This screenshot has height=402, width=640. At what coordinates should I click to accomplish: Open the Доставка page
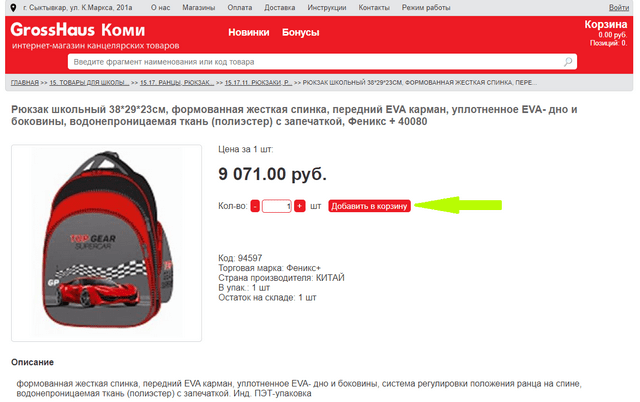(280, 8)
